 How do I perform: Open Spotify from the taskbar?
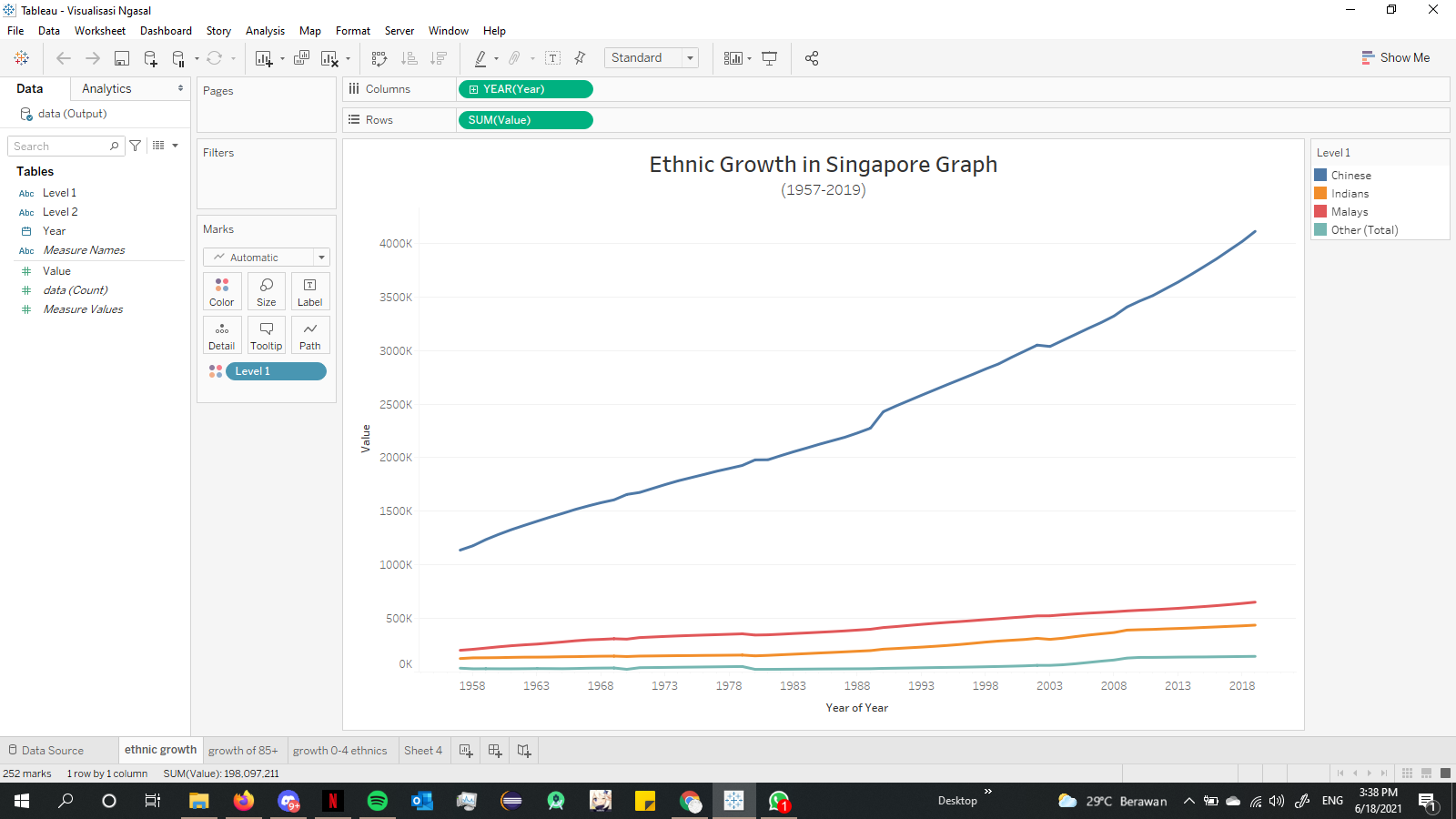pos(377,801)
